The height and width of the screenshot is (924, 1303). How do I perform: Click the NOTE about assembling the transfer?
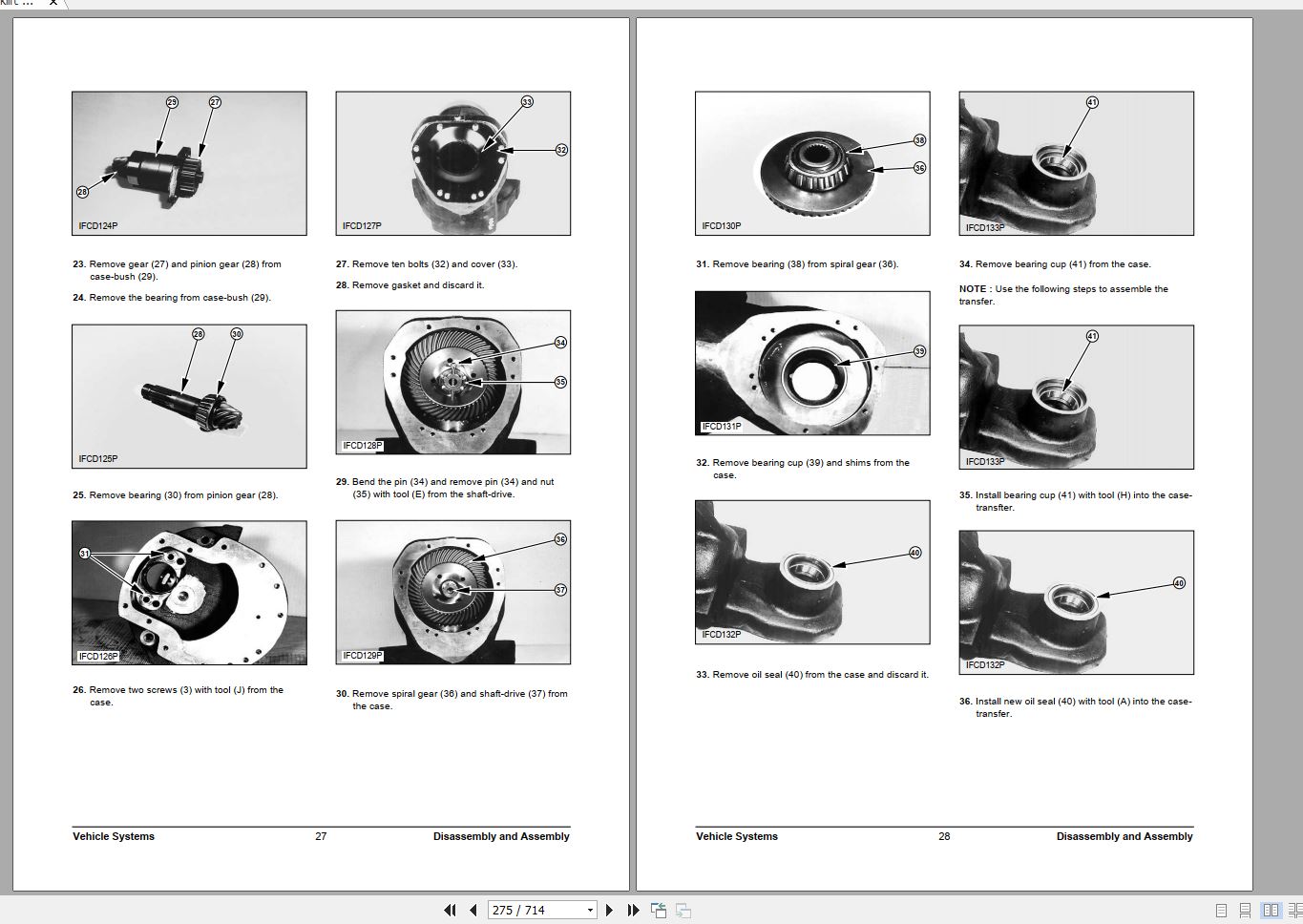point(1064,295)
